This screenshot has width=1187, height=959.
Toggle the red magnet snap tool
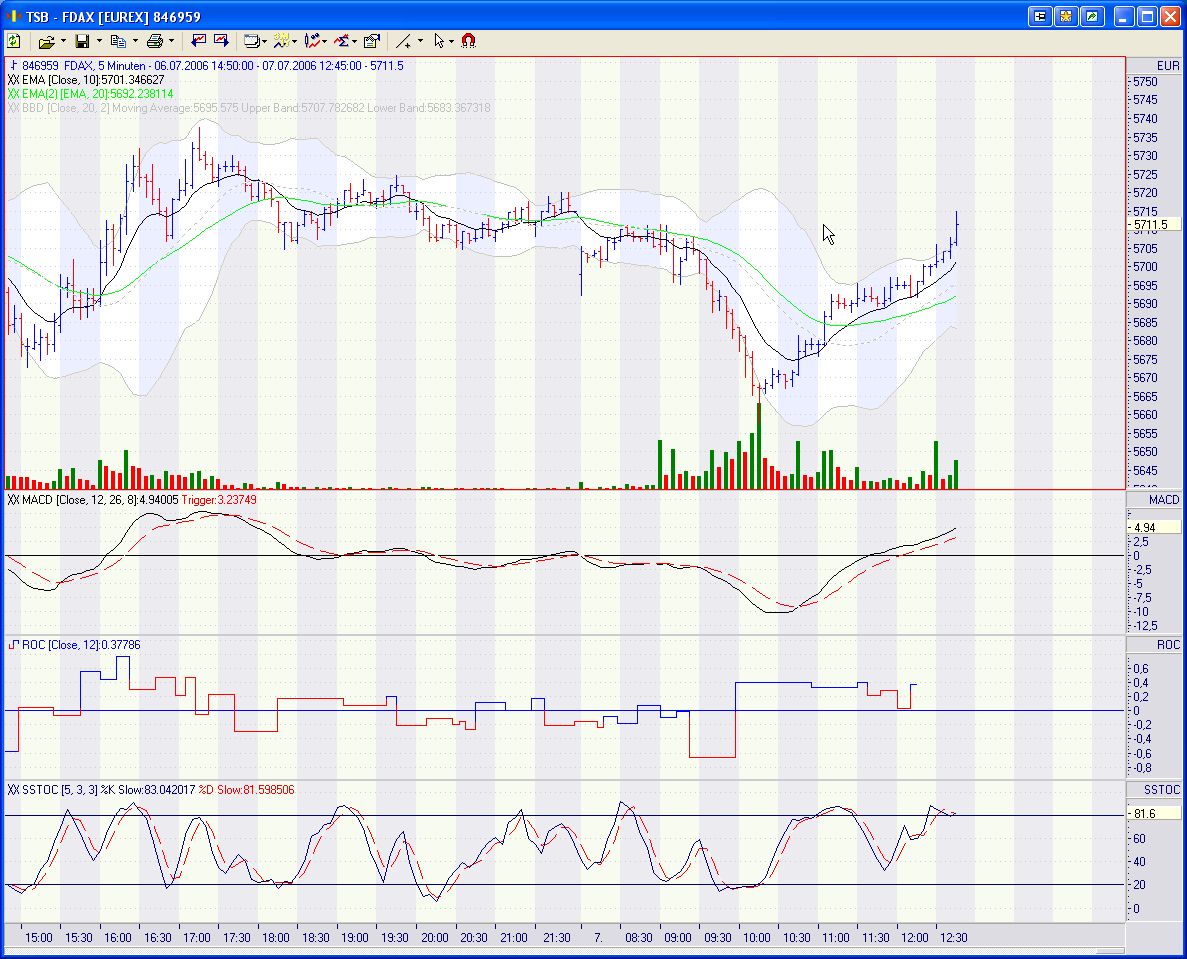pyautogui.click(x=468, y=41)
